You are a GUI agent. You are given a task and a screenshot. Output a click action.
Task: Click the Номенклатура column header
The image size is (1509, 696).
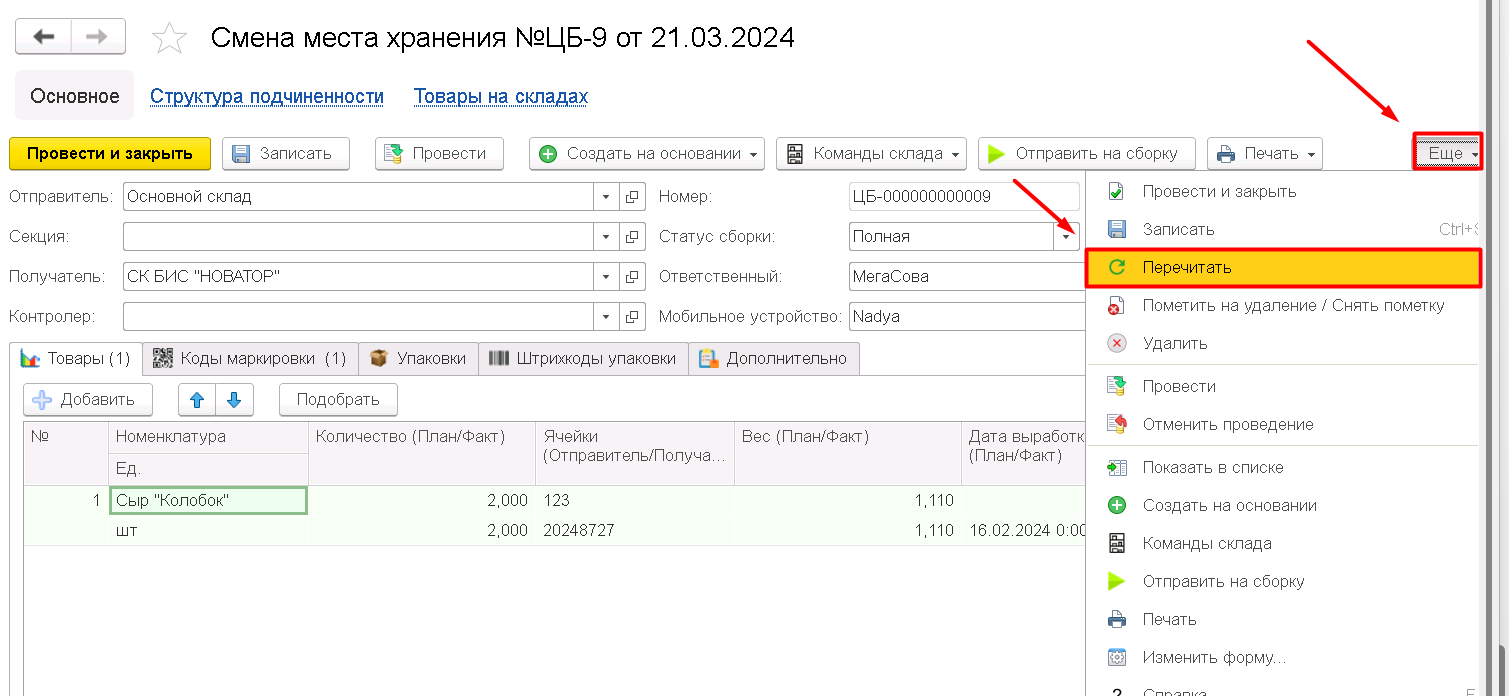point(208,437)
